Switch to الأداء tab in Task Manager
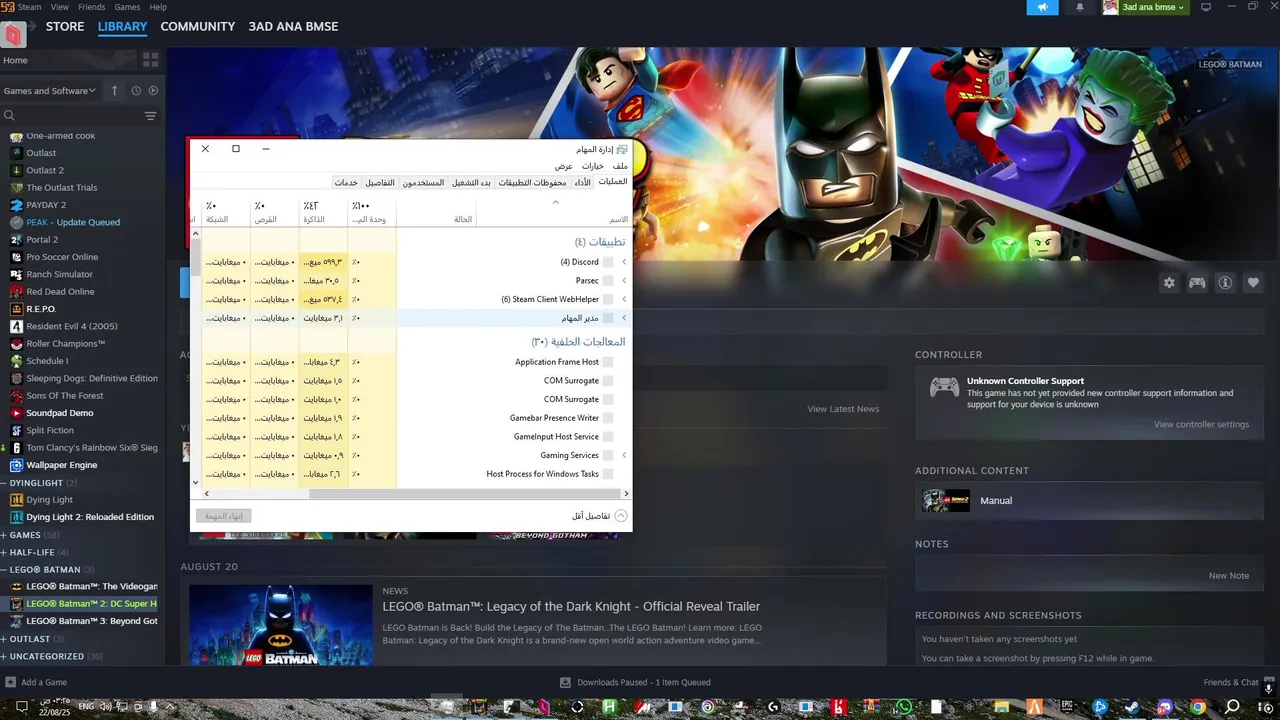1280x720 pixels. pyautogui.click(x=582, y=182)
